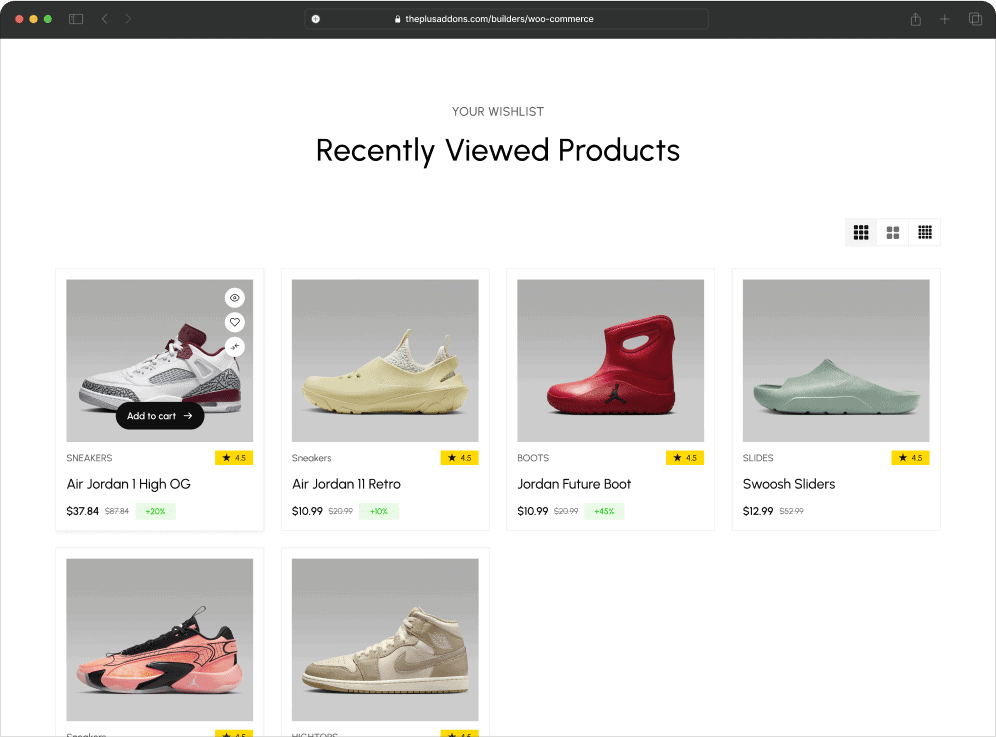Go back to the previous page
Image resolution: width=996 pixels, height=737 pixels.
(105, 19)
